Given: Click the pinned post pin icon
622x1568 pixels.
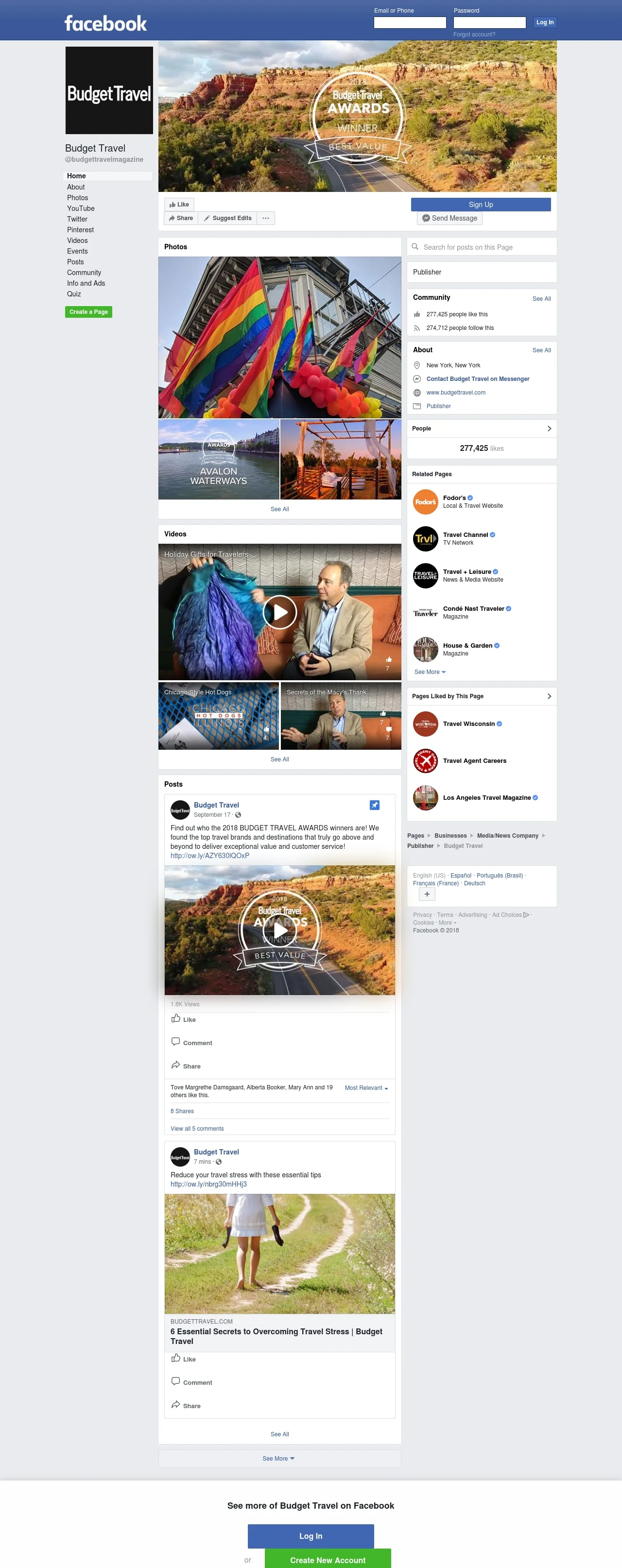Looking at the screenshot, I should [x=375, y=805].
